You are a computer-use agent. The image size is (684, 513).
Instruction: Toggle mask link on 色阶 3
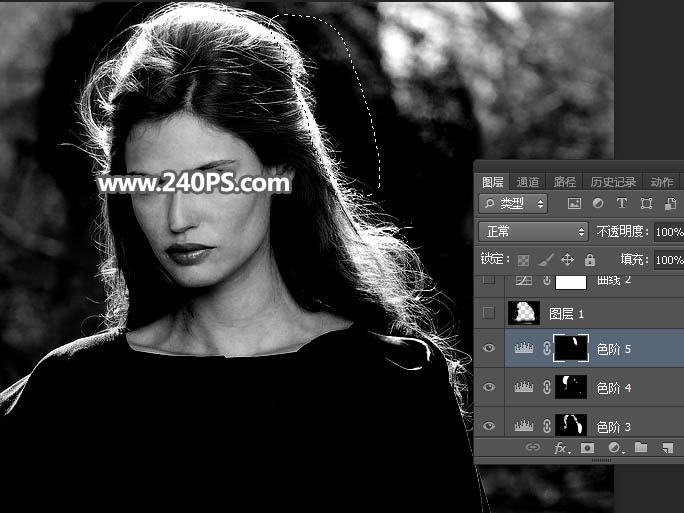click(x=547, y=425)
